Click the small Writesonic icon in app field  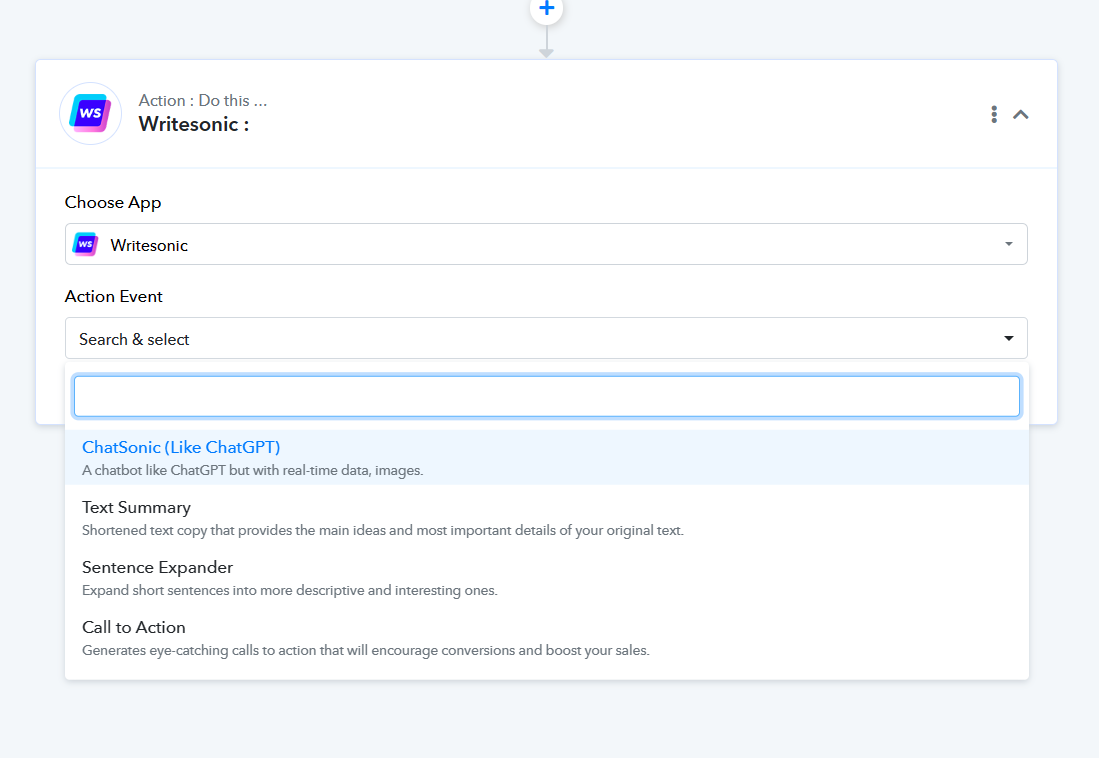pyautogui.click(x=86, y=244)
